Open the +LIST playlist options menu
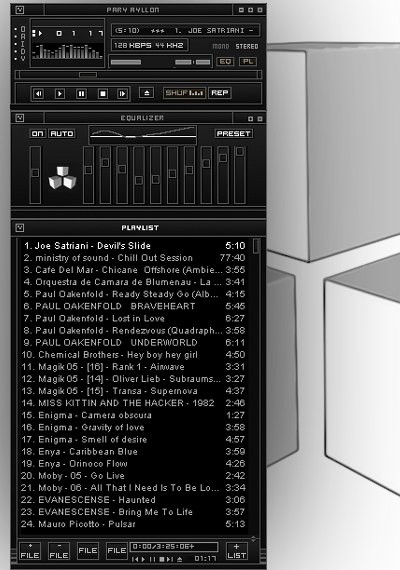Viewport: 400px width, 570px height. (x=237, y=551)
